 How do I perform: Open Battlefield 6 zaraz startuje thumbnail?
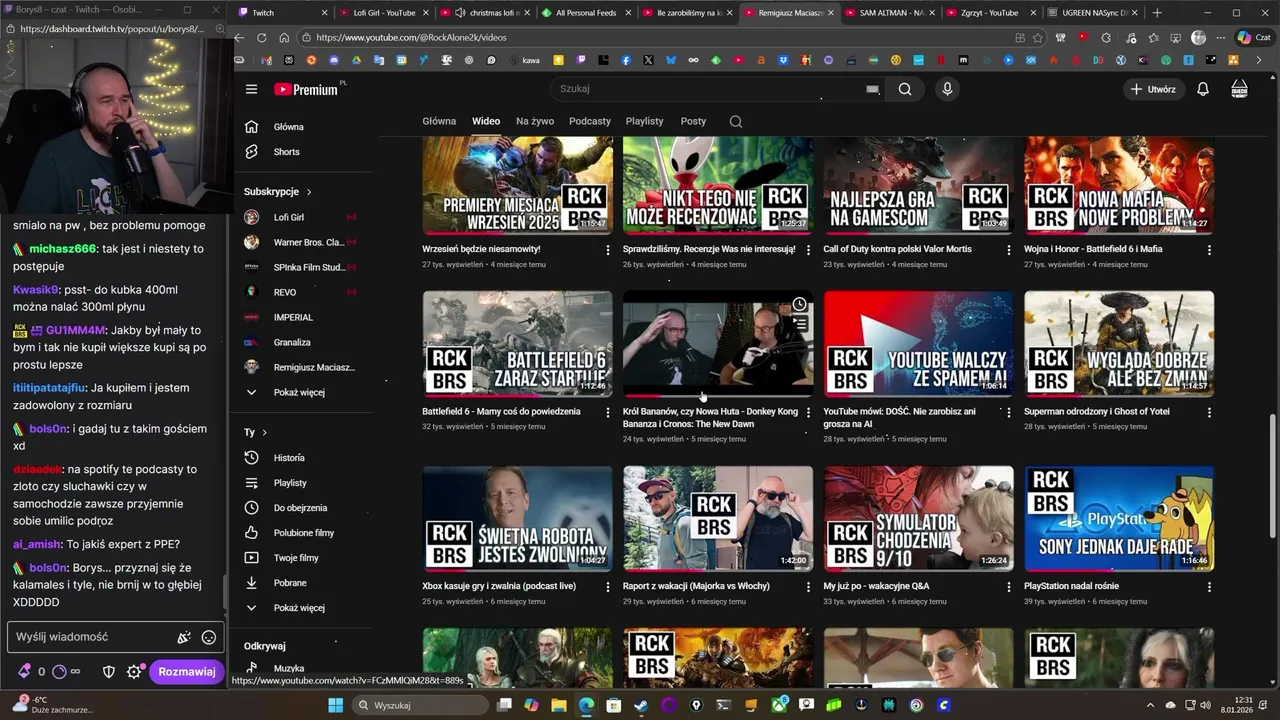[518, 344]
